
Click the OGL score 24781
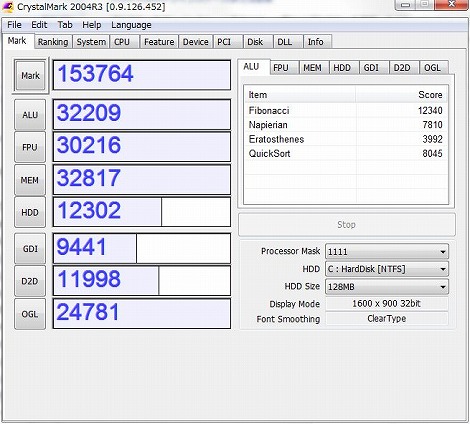pos(142,313)
